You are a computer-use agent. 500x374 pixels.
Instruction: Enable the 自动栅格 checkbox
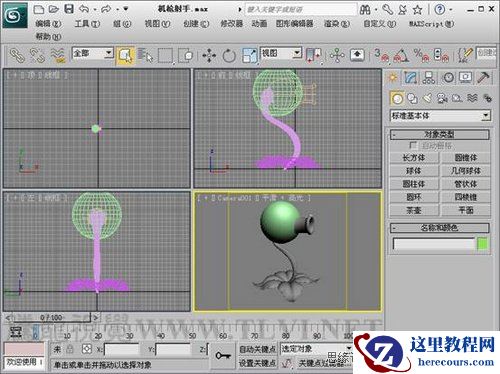pyautogui.click(x=413, y=145)
